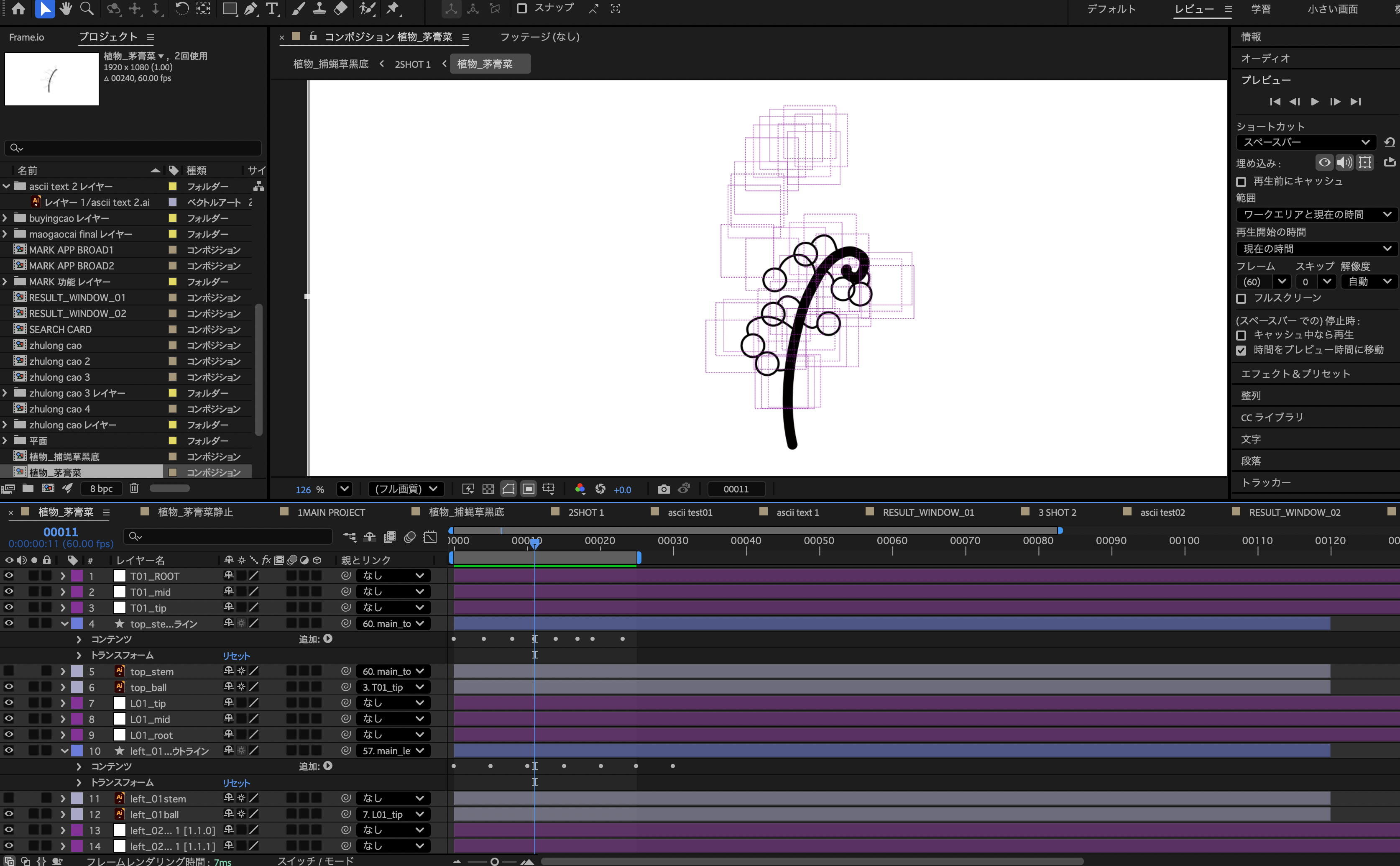
Task: Select the Puppet Pin tool
Action: (x=393, y=9)
